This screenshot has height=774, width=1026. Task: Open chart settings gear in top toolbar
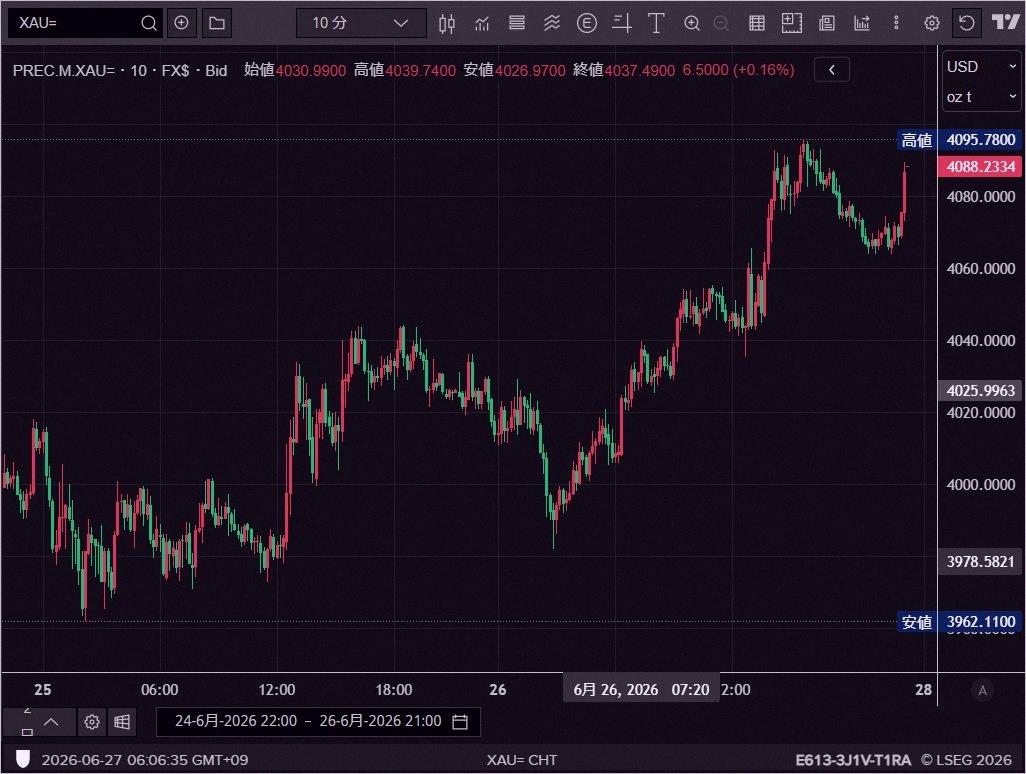pos(932,24)
